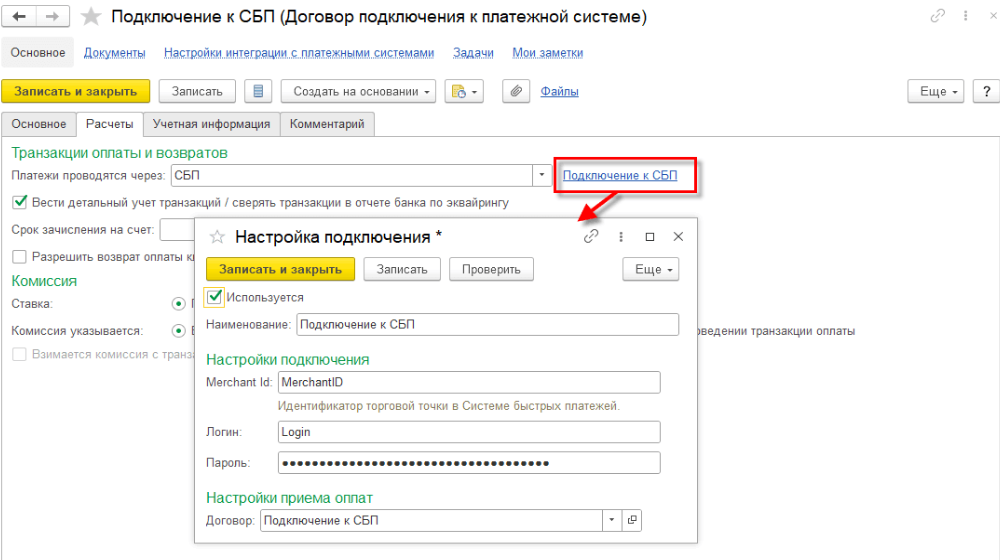Maximize the Настройка подключения dialog
The height and width of the screenshot is (560, 1000).
(x=650, y=237)
